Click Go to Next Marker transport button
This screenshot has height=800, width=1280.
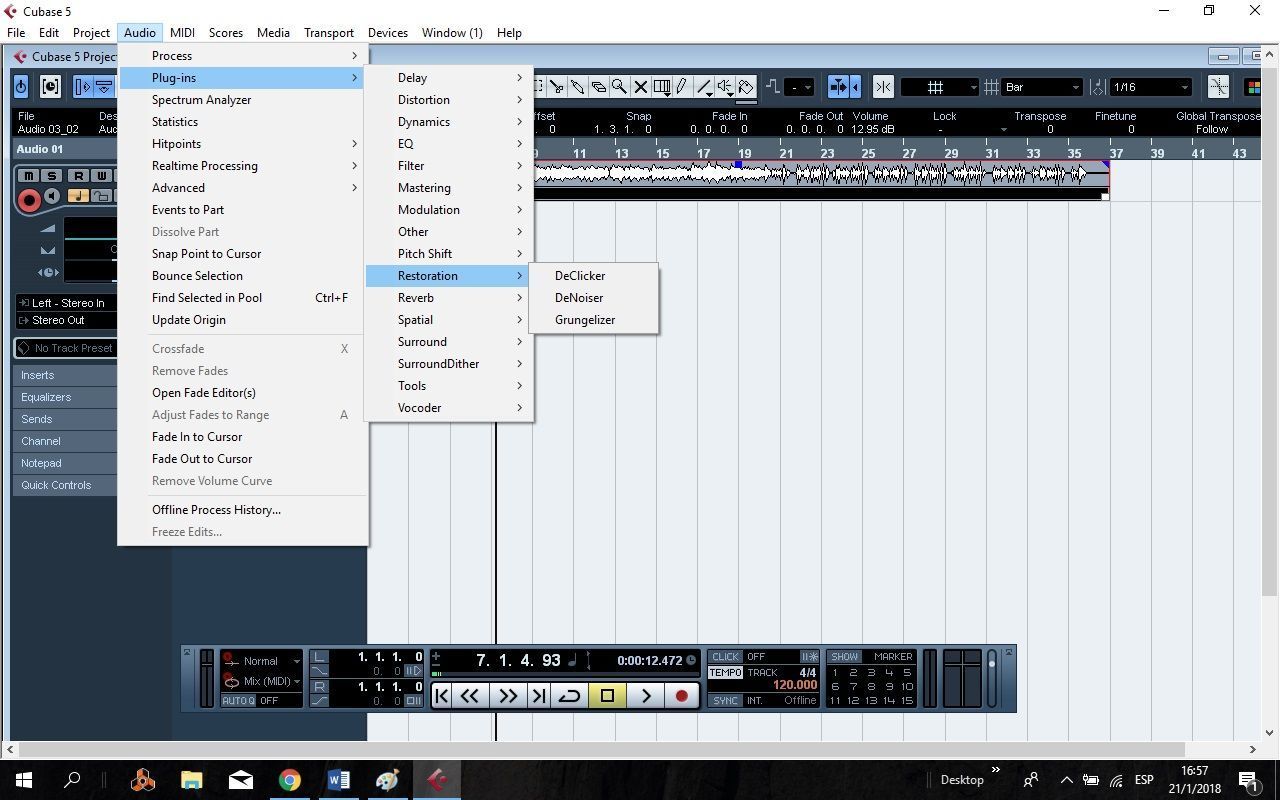(x=538, y=696)
